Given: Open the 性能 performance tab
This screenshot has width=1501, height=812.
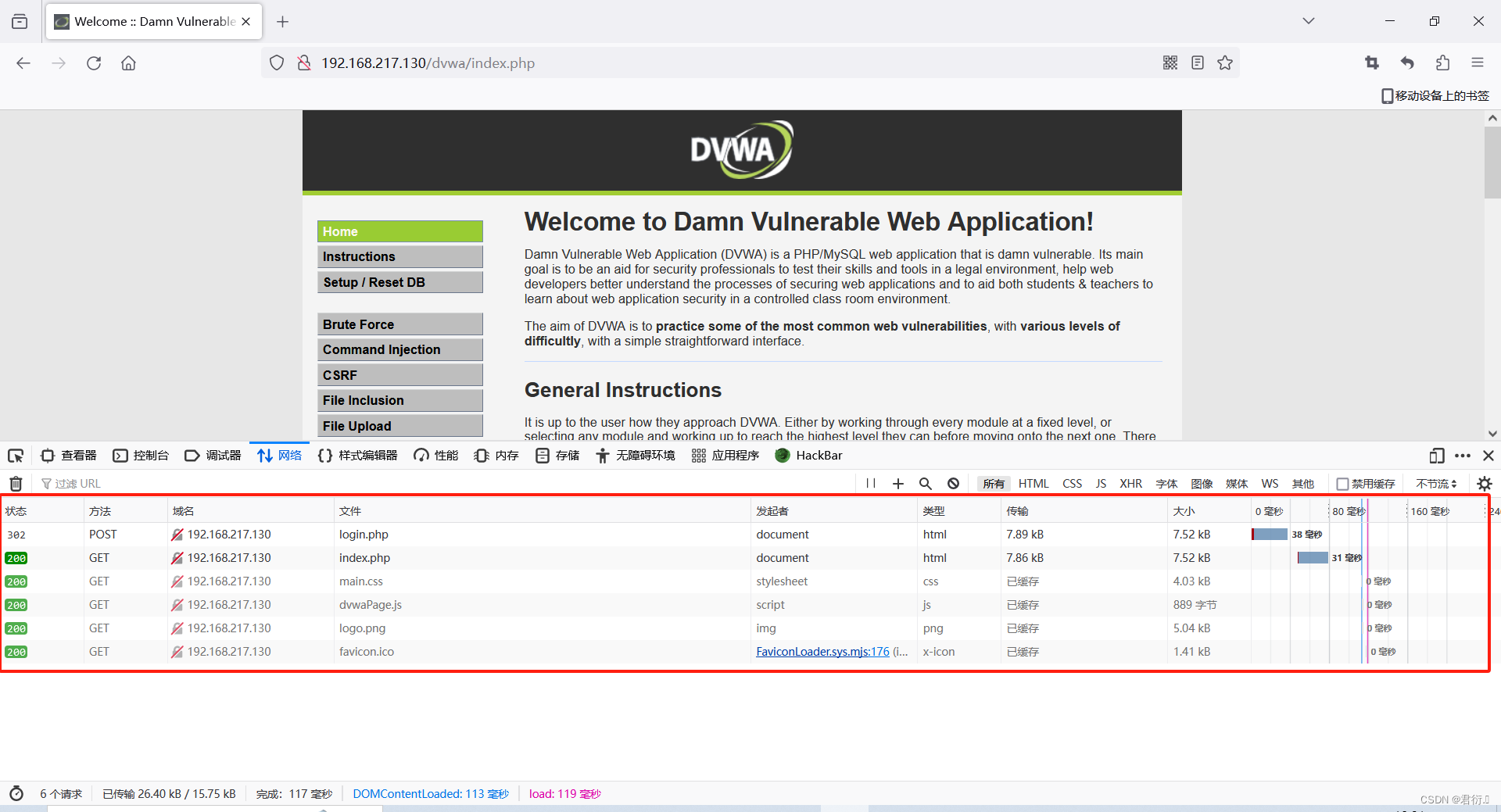Looking at the screenshot, I should 436,456.
